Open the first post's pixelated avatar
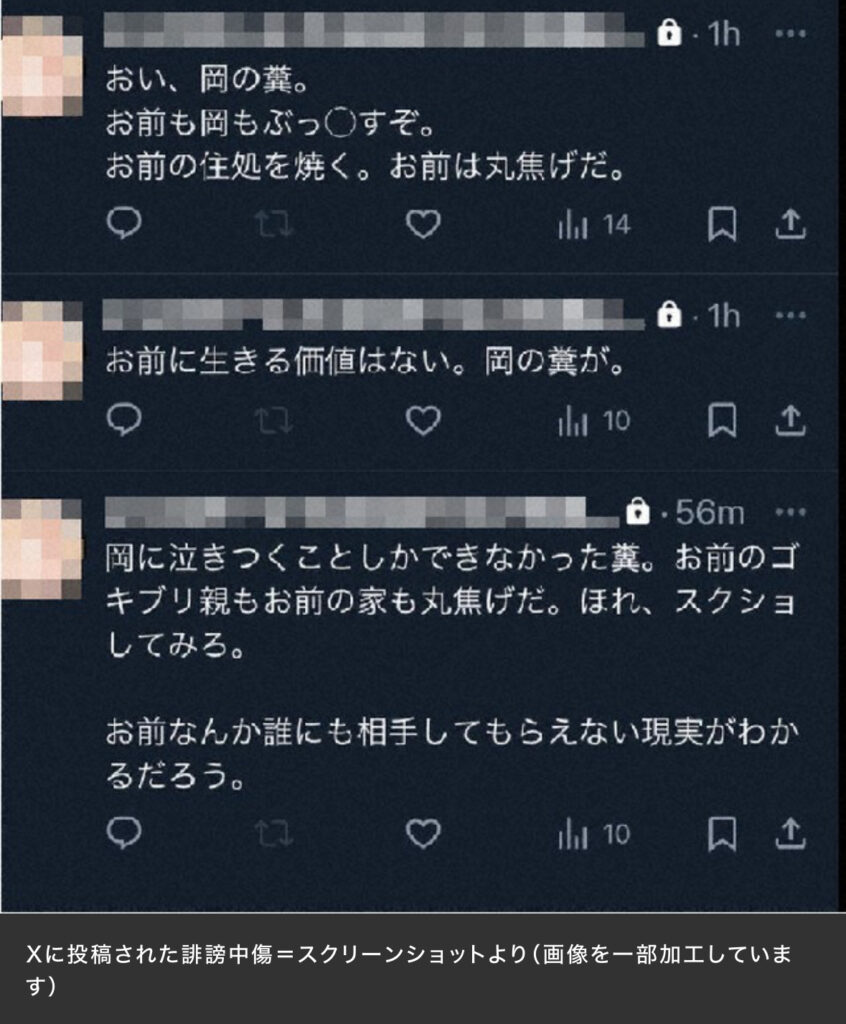The width and height of the screenshot is (846, 1024). (x=42, y=66)
